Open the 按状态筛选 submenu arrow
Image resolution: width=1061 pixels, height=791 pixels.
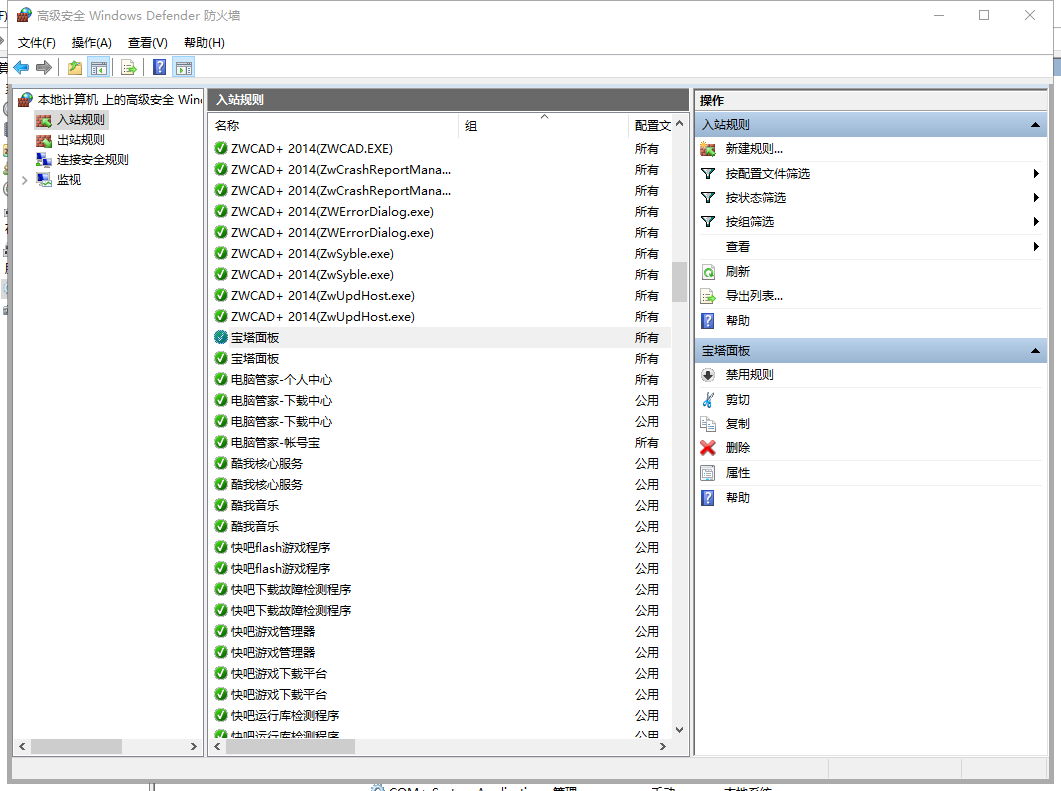click(x=1036, y=198)
